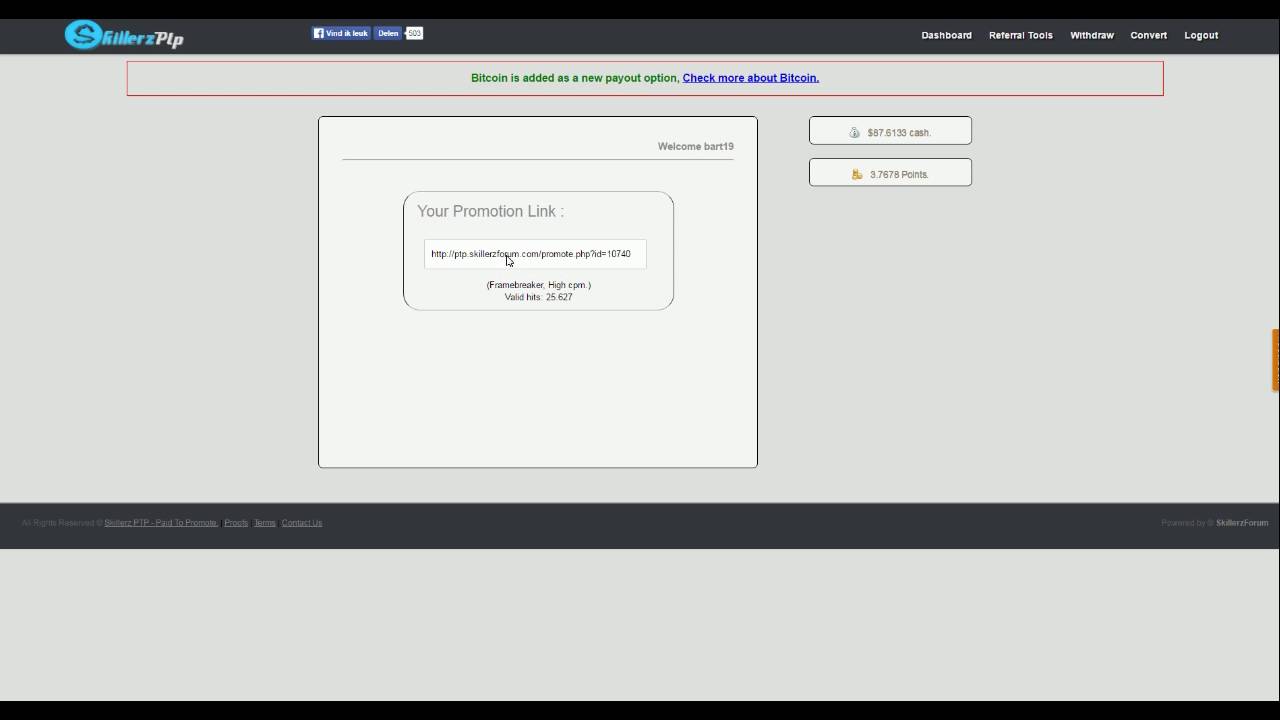The image size is (1280, 720).
Task: Click the promotion link URL input field
Action: pos(535,254)
